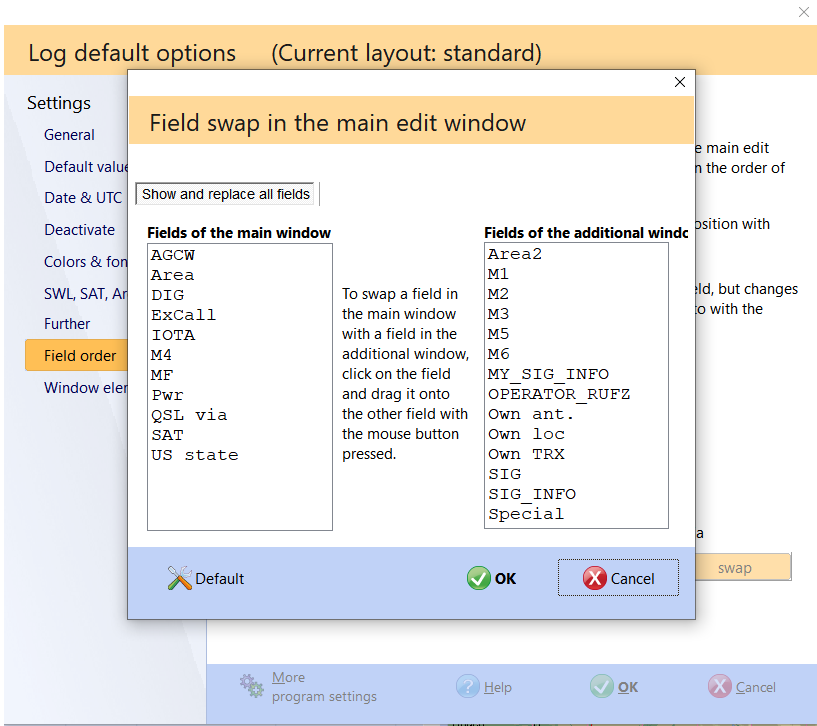Screen dimensions: 817x726
Task: Click the background window green OK checkmark icon
Action: [601, 686]
